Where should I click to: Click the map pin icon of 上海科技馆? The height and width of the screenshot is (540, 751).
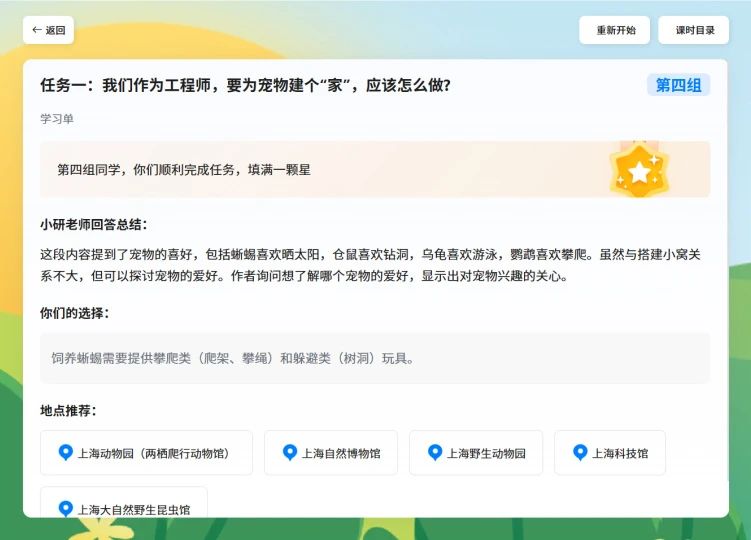pyautogui.click(x=580, y=452)
